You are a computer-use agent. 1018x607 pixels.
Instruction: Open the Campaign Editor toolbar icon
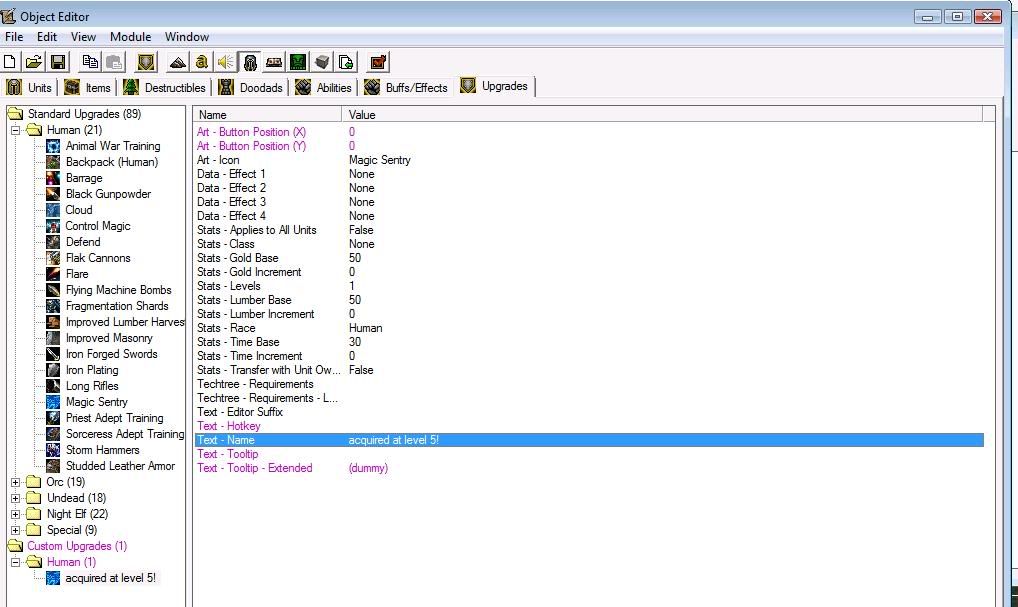coord(274,62)
